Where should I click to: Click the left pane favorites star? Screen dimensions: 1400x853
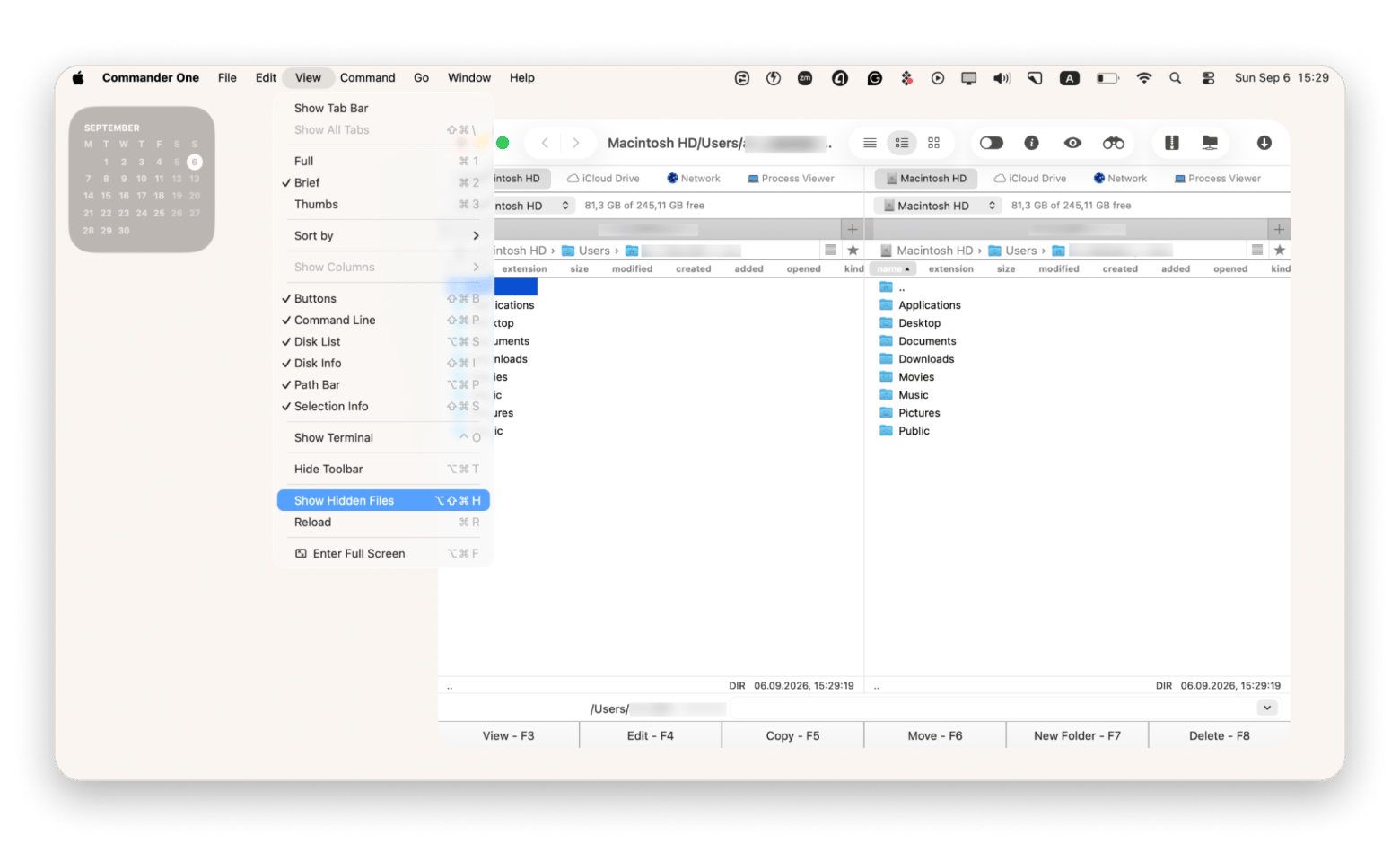(853, 251)
